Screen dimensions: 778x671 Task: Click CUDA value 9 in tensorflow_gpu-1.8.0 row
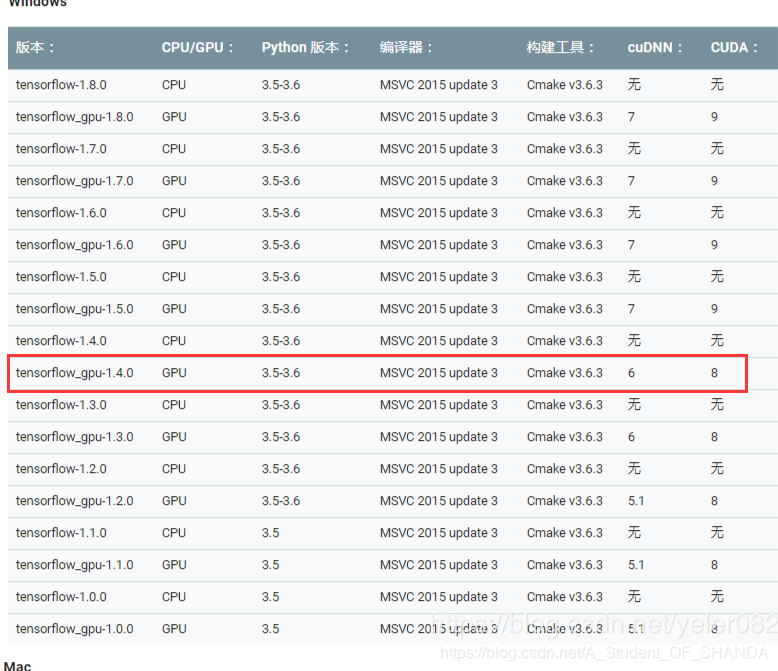pyautogui.click(x=714, y=117)
